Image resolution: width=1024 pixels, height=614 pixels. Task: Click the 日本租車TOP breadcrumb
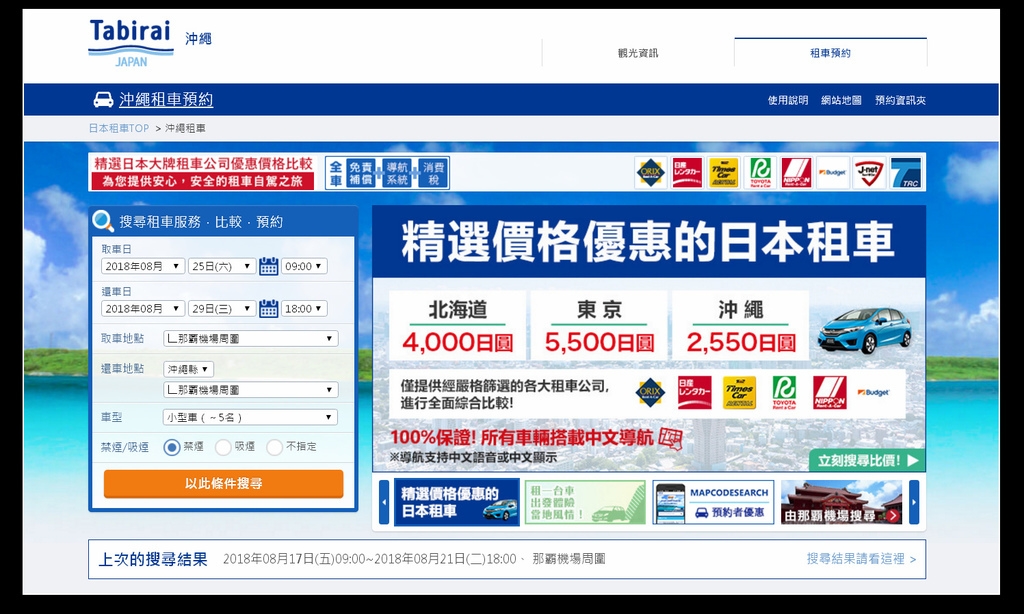tap(119, 128)
